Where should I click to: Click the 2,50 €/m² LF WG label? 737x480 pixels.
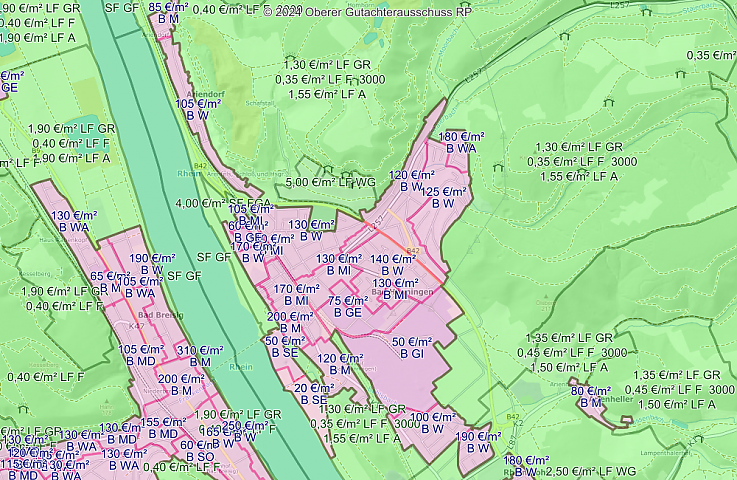[x=593, y=470]
